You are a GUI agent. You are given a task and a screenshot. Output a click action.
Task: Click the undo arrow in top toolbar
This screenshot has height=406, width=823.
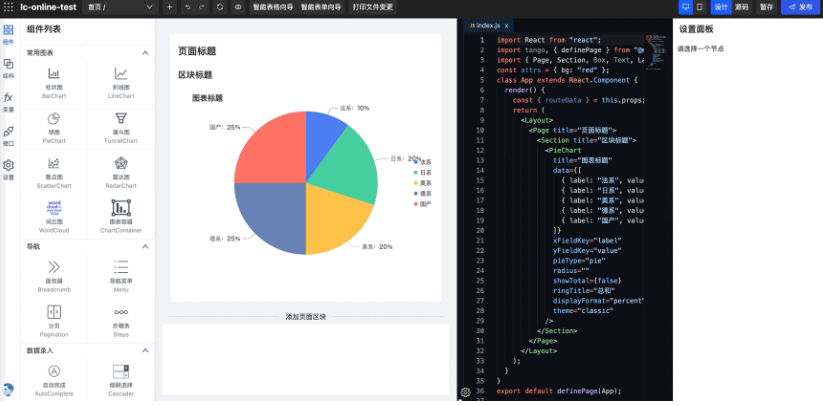point(187,7)
